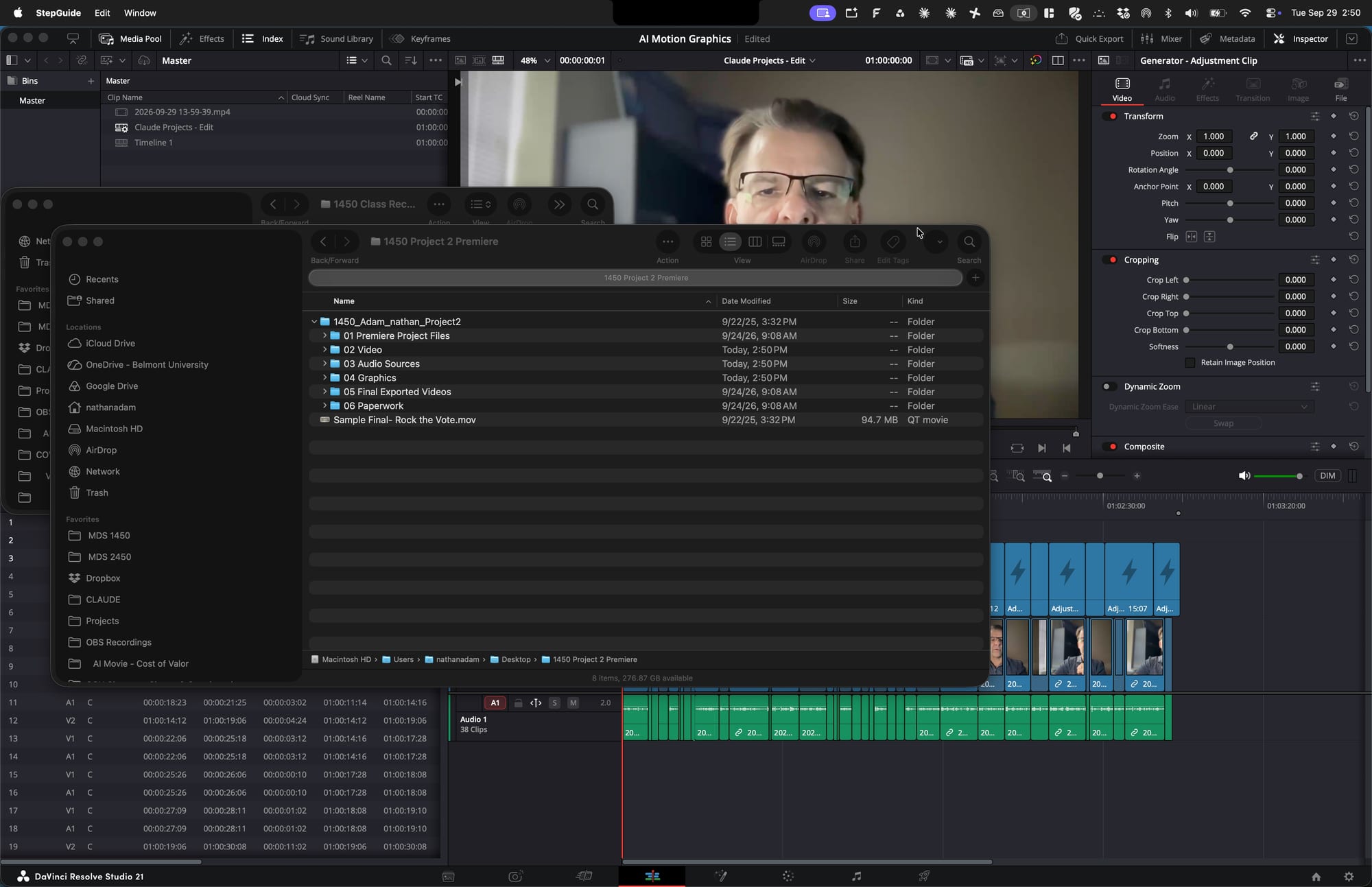Screen dimensions: 1372x887
Task: Click the flip vertical icon
Action: coord(1209,237)
